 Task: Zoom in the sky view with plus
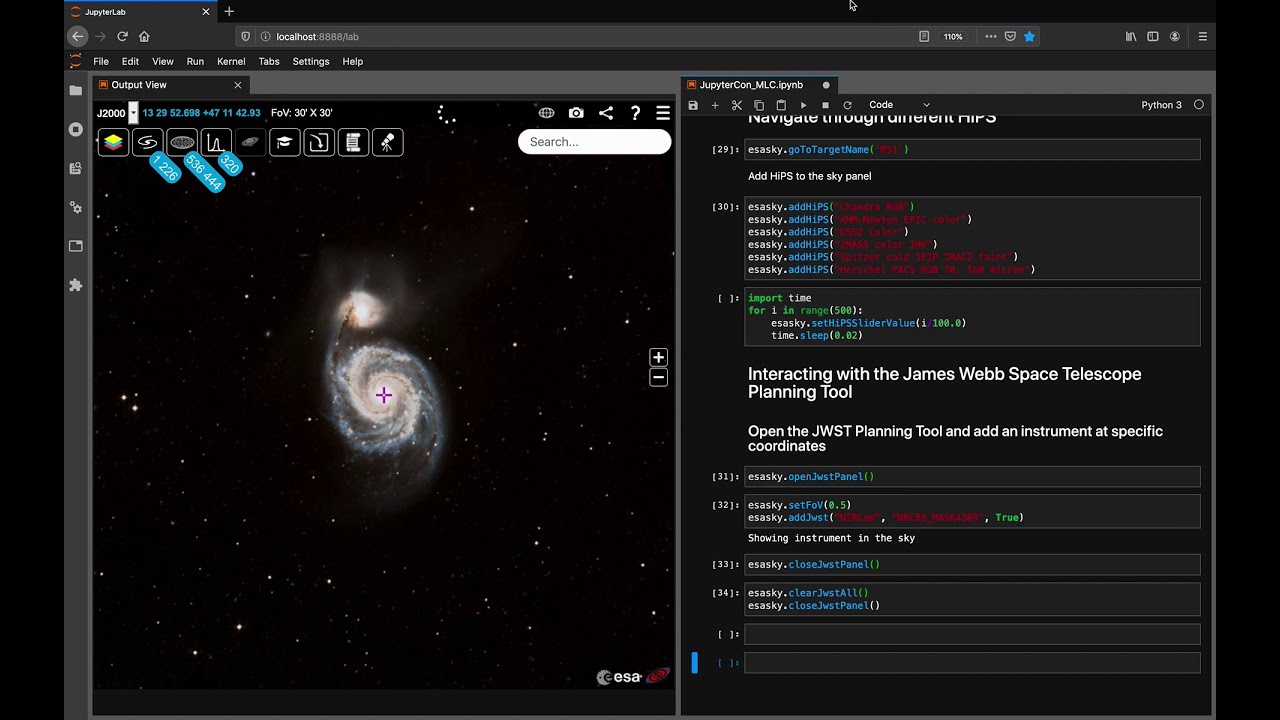coord(658,357)
